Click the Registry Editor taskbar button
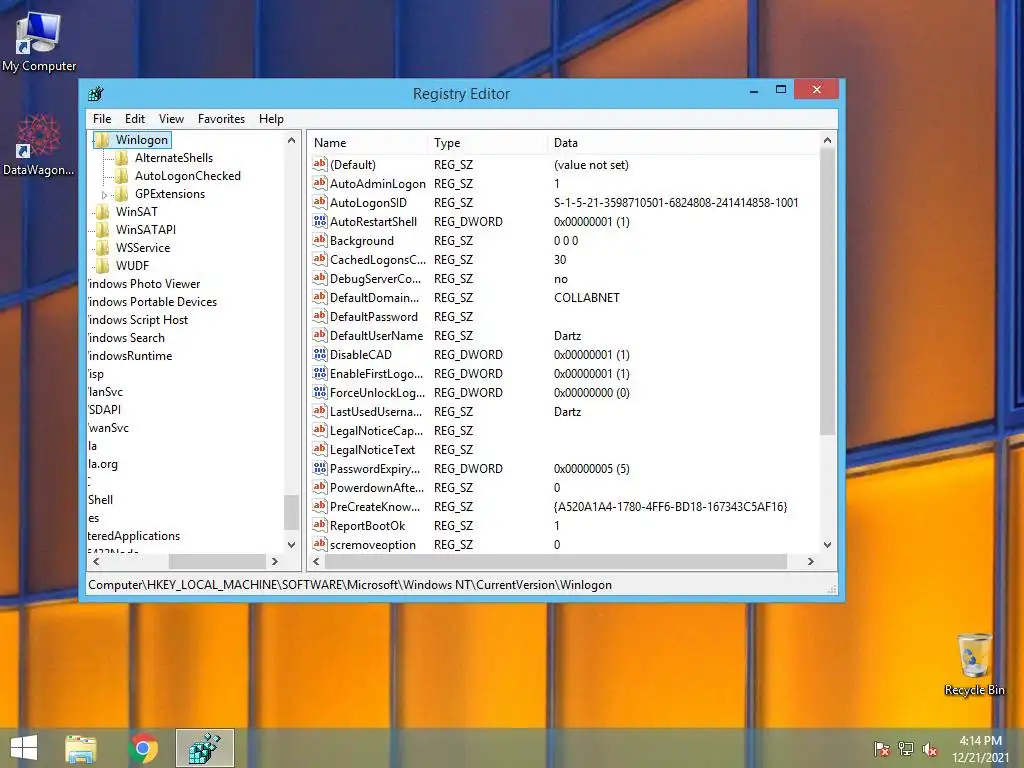The height and width of the screenshot is (768, 1024). tap(204, 748)
